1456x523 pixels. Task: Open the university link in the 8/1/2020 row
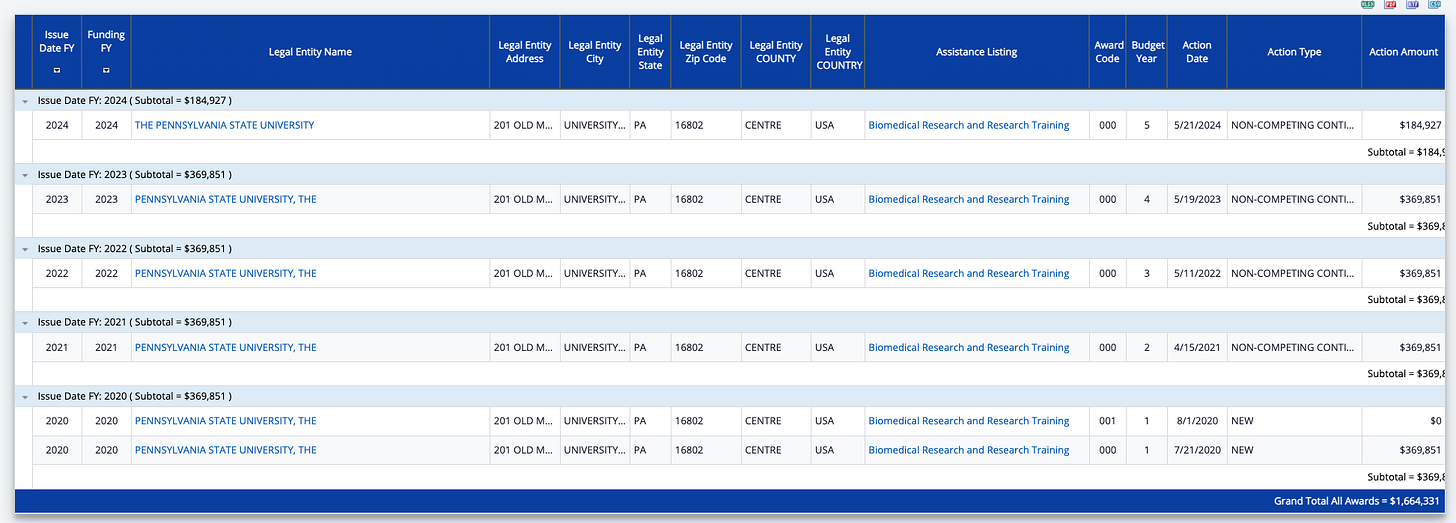[x=225, y=421]
